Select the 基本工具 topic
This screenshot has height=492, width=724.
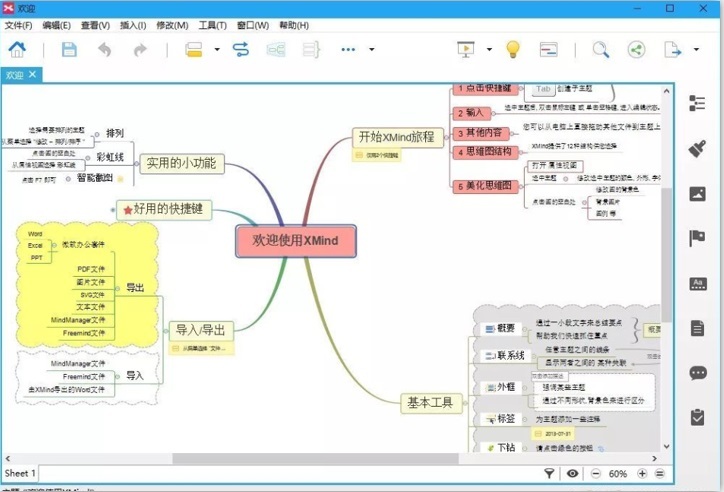[x=430, y=403]
